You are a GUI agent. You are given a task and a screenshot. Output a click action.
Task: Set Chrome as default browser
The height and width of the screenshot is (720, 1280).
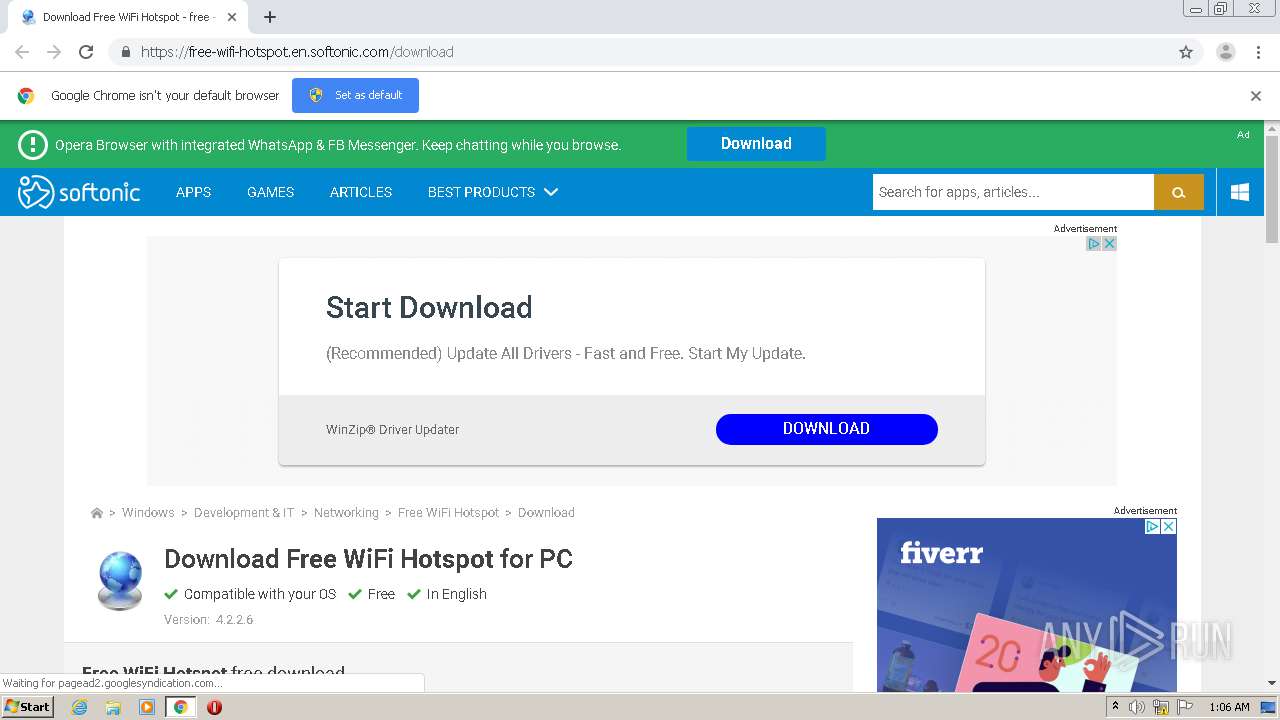click(355, 95)
